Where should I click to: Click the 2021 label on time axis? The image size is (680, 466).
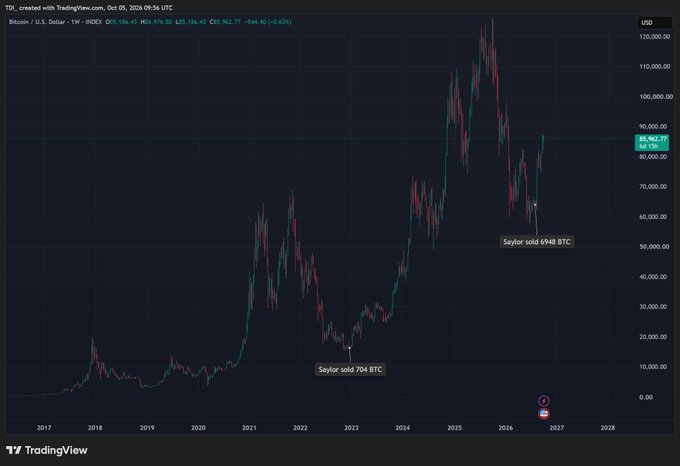click(x=249, y=428)
